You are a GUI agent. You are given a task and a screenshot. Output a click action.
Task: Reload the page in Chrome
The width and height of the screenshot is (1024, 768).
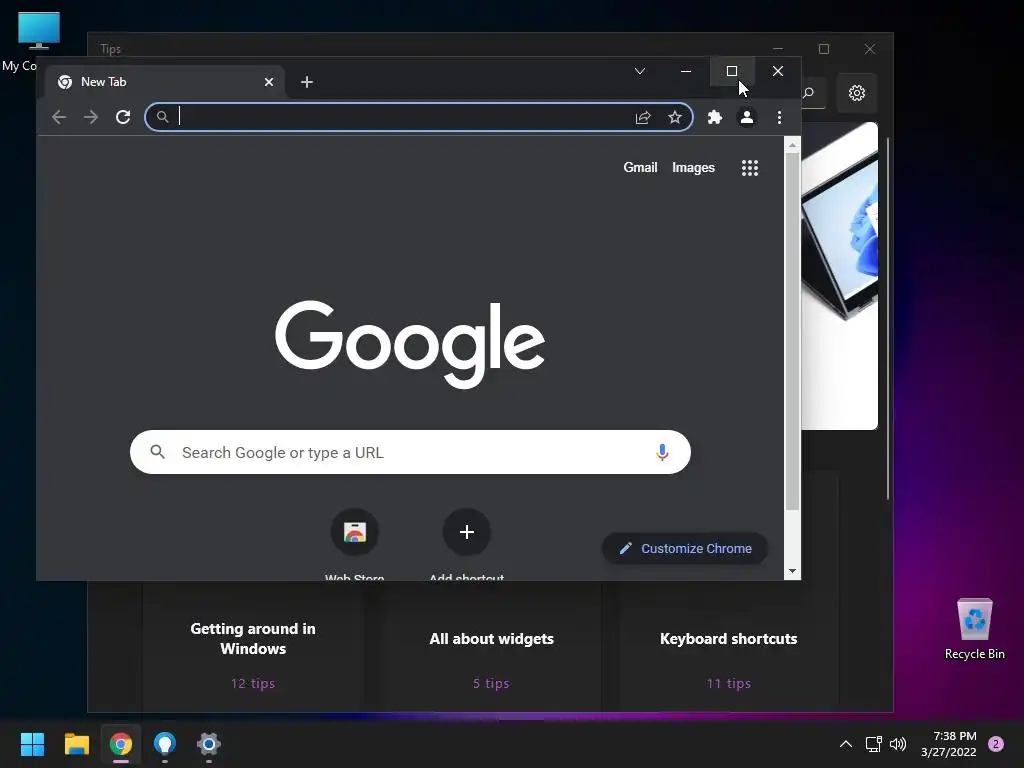pyautogui.click(x=123, y=117)
